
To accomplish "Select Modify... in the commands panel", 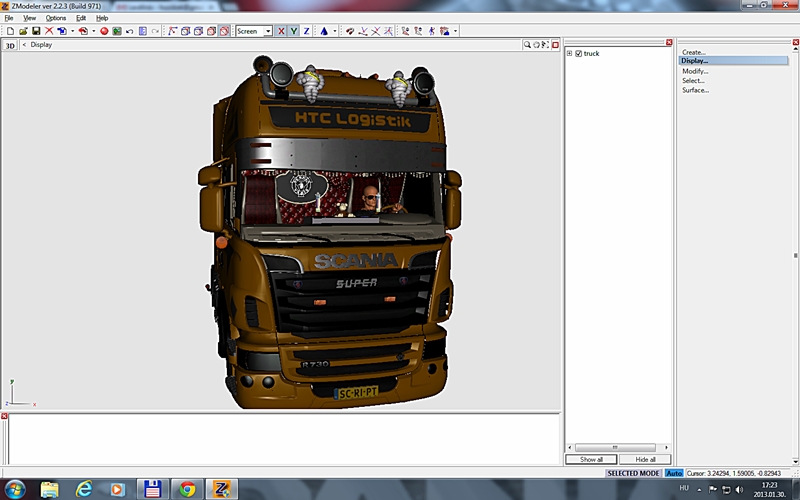I will (x=695, y=71).
